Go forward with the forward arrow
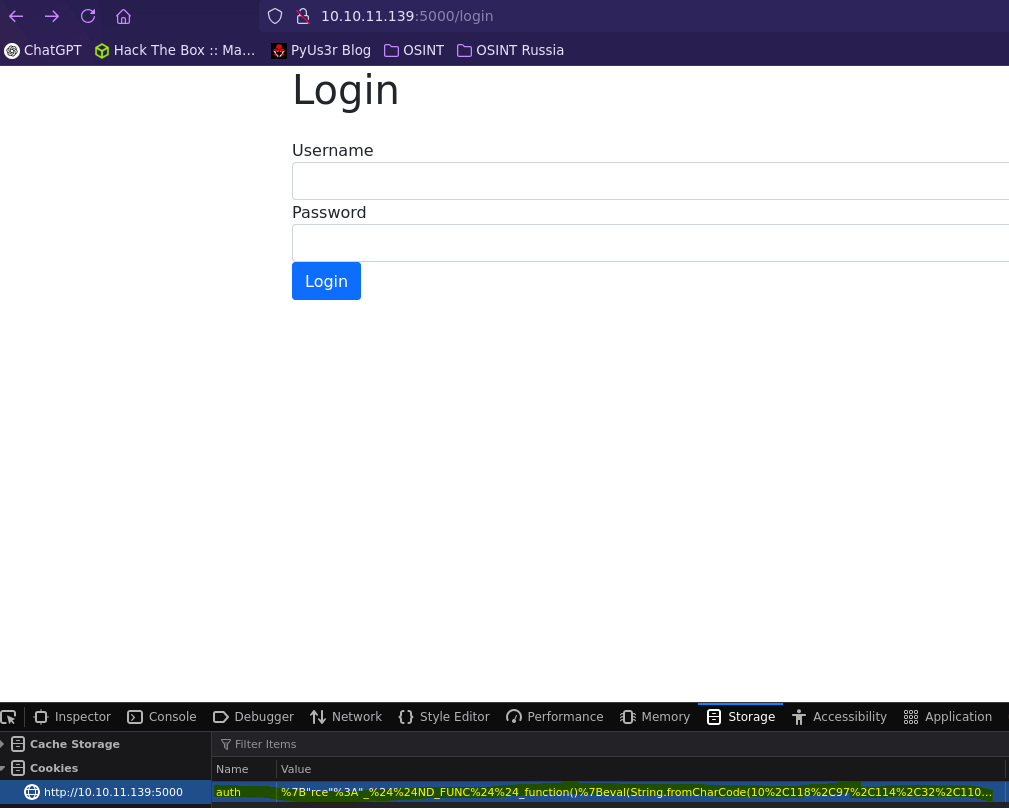Image resolution: width=1009 pixels, height=808 pixels. (52, 16)
